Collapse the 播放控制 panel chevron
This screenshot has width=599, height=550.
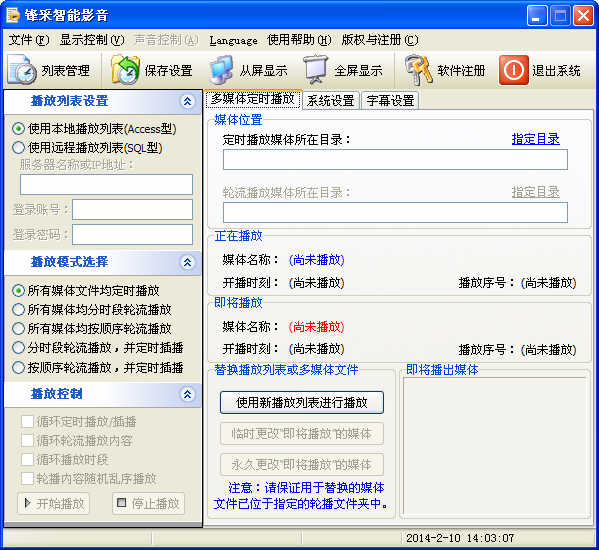pyautogui.click(x=187, y=394)
